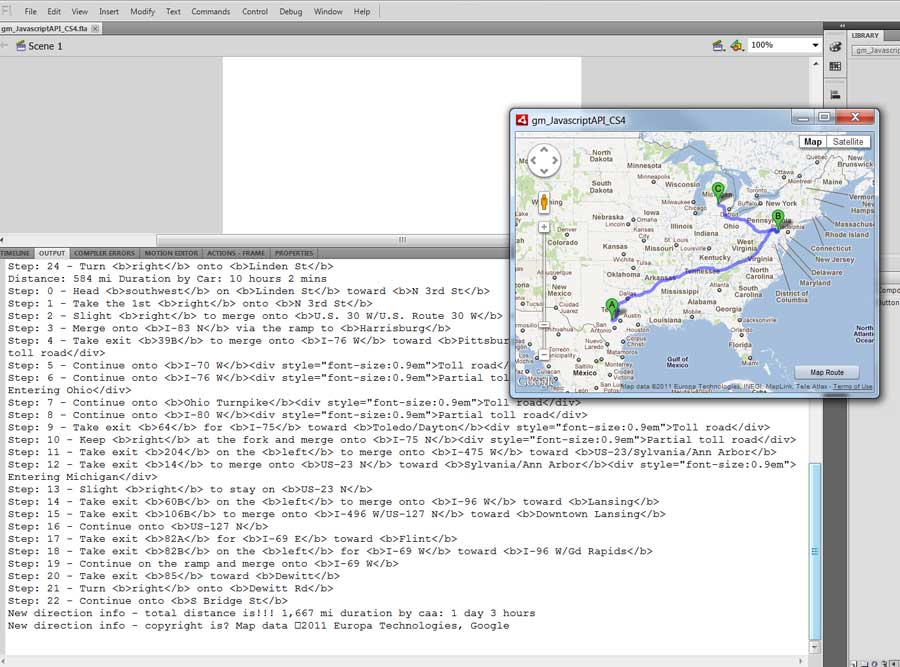Pan the map up with the arrow
Screen dimensions: 900x667
tap(544, 149)
